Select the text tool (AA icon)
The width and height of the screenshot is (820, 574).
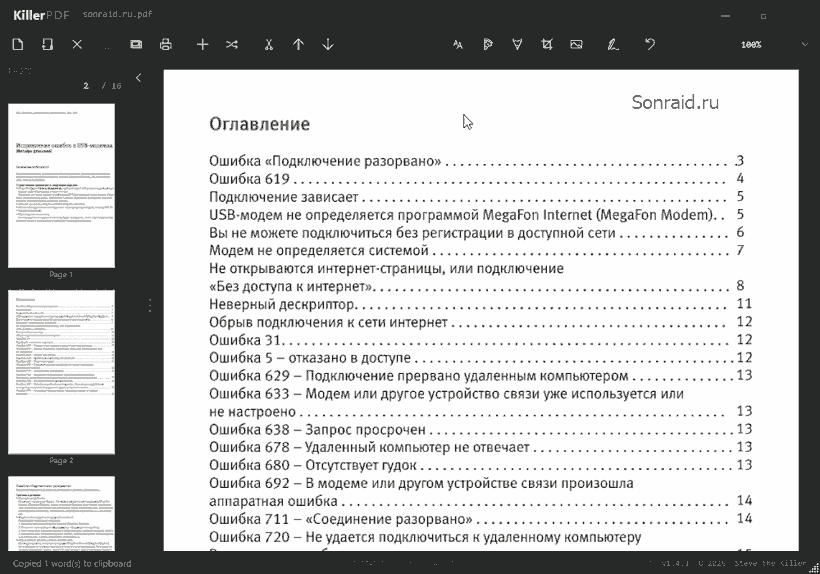coord(458,45)
